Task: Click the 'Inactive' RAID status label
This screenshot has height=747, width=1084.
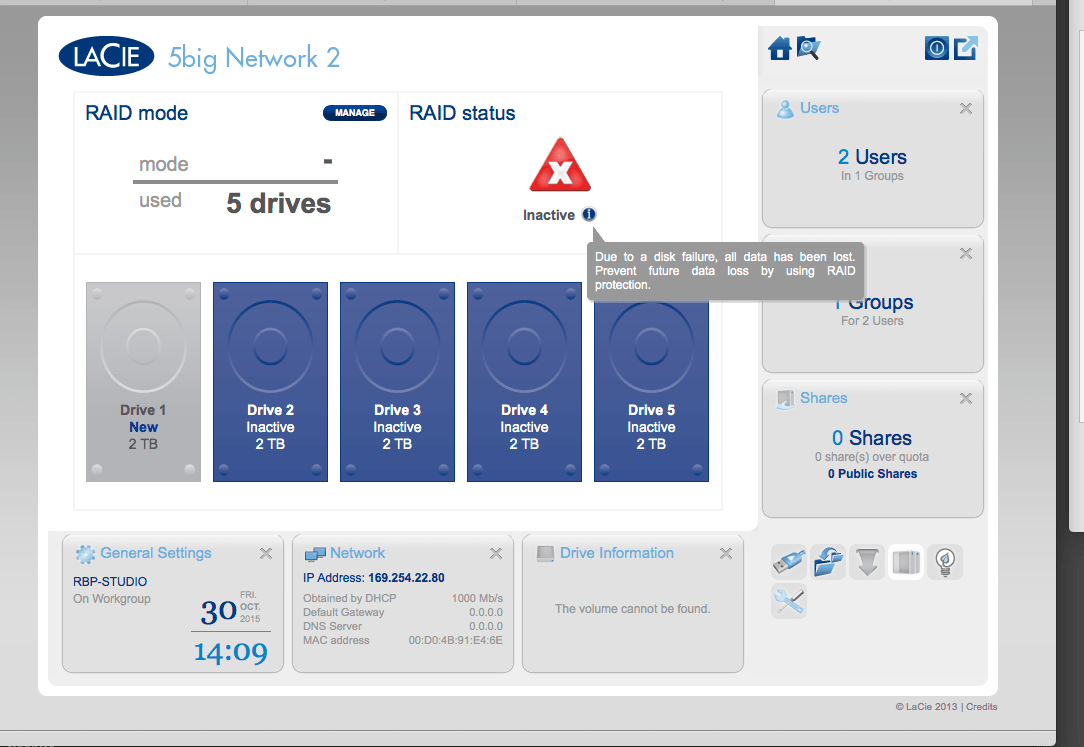Action: (549, 215)
